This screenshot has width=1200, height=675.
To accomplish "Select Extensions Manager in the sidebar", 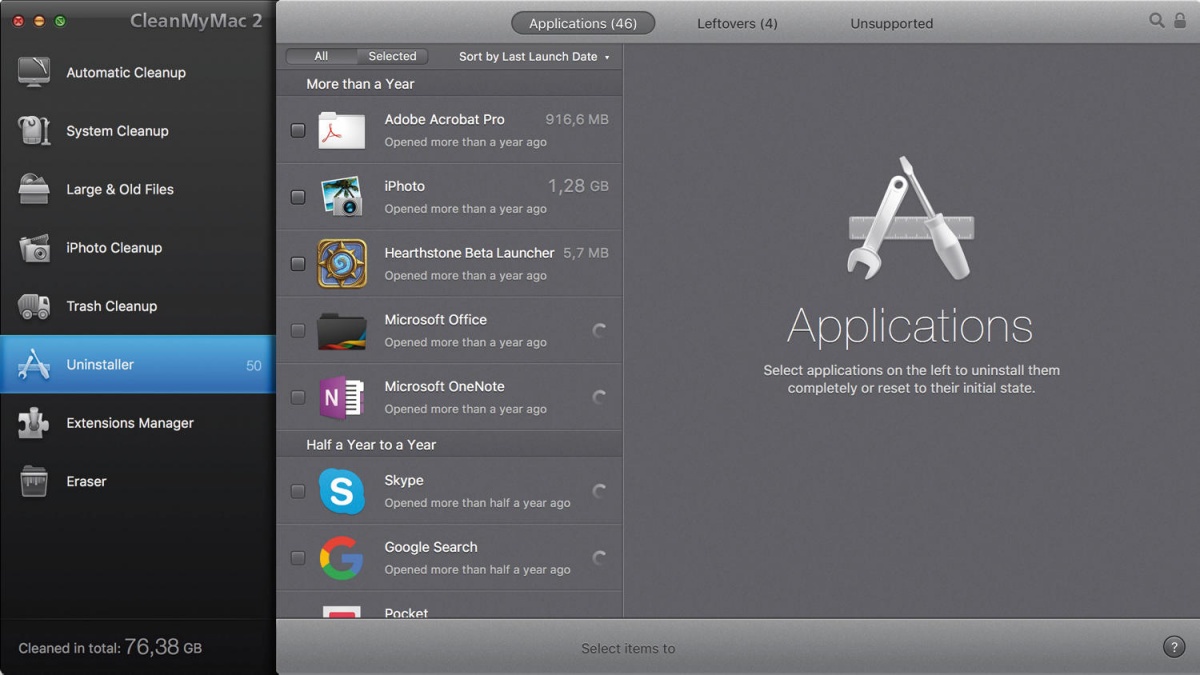I will 138,423.
